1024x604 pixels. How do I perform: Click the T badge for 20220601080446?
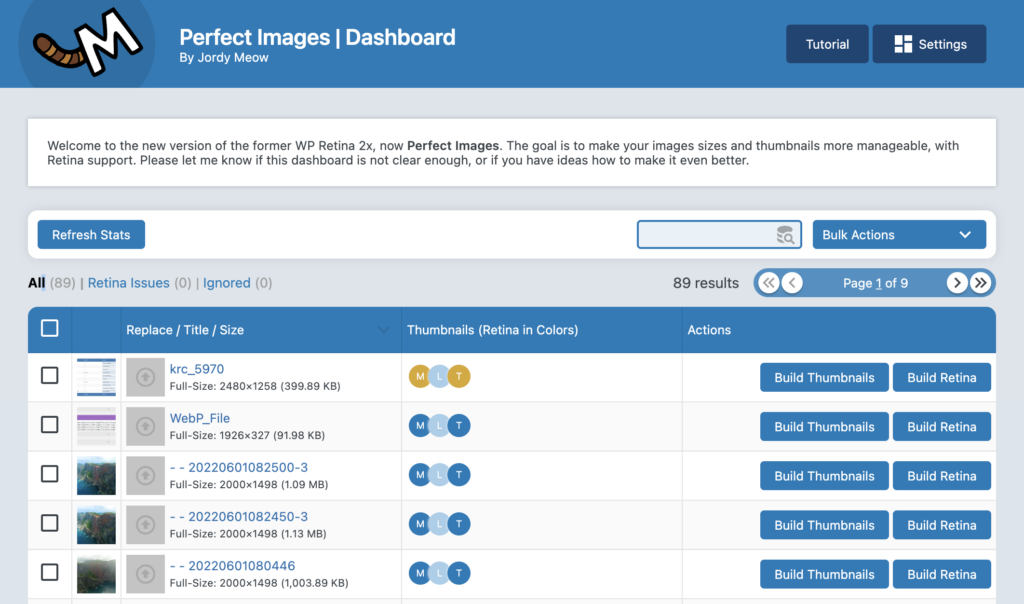coord(459,573)
